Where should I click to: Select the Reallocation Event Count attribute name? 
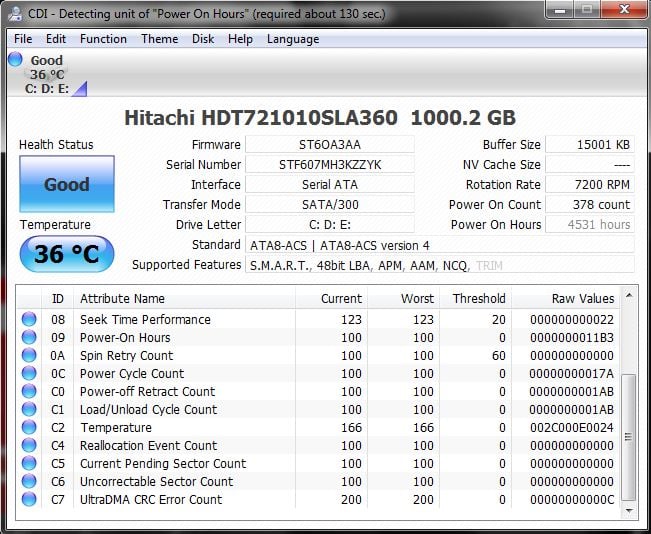coord(148,446)
